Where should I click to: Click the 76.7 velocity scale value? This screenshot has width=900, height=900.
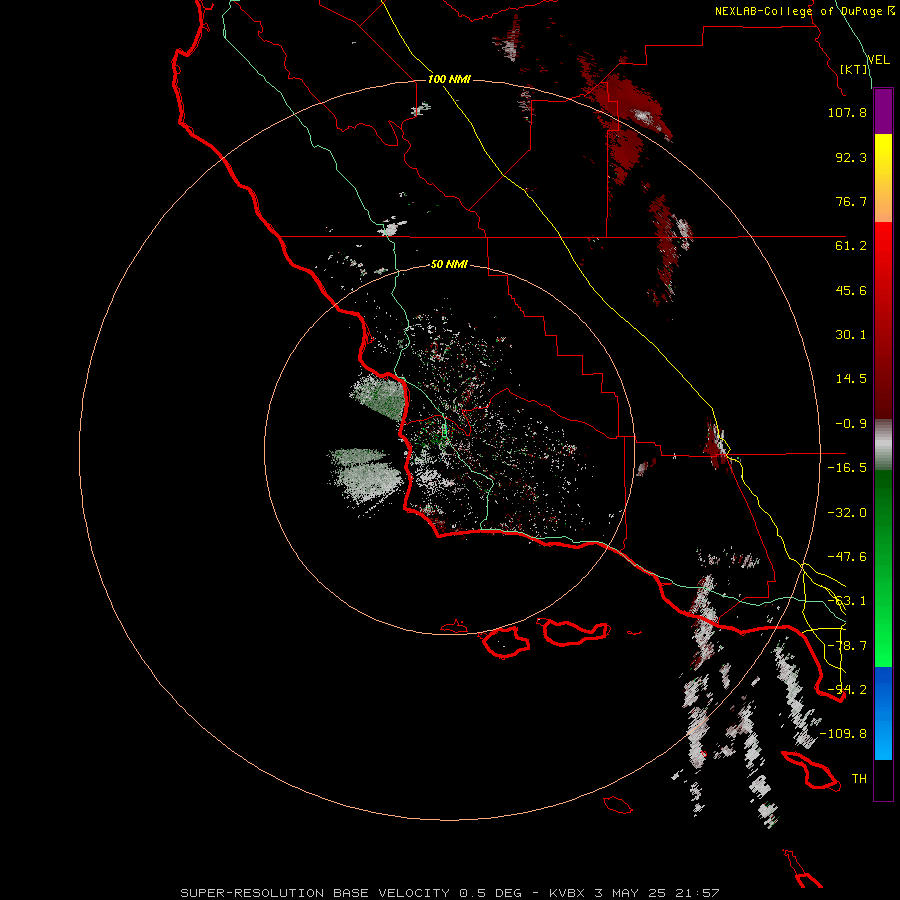851,201
